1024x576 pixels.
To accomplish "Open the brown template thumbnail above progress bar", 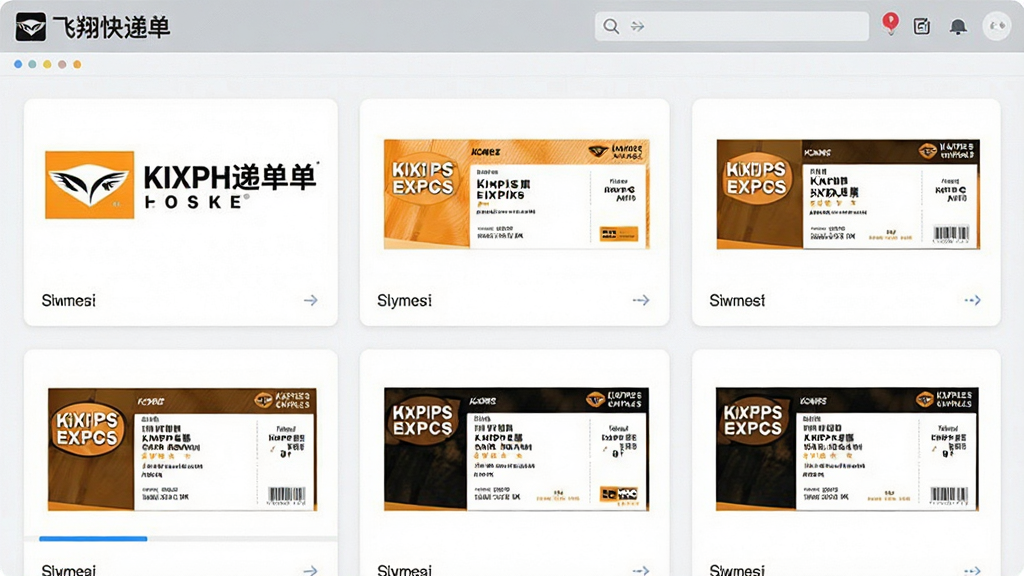I will (182, 449).
